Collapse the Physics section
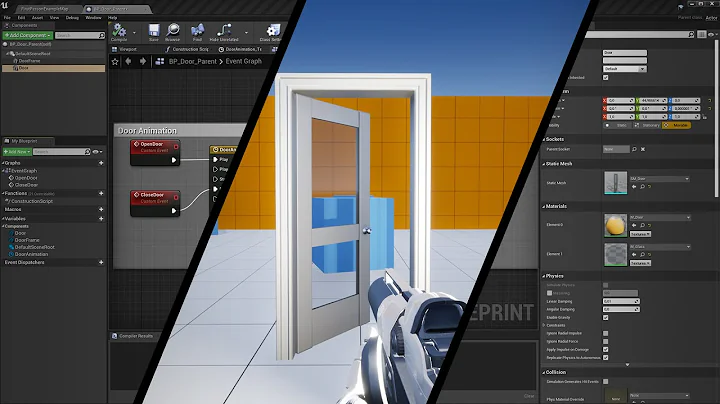720x404 pixels. pos(544,276)
